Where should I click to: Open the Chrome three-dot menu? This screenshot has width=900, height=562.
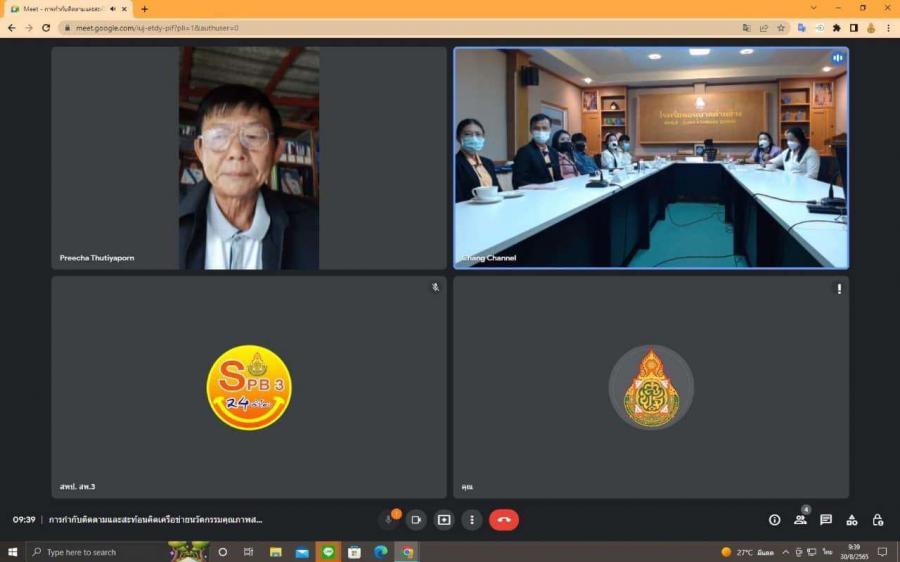coord(888,28)
